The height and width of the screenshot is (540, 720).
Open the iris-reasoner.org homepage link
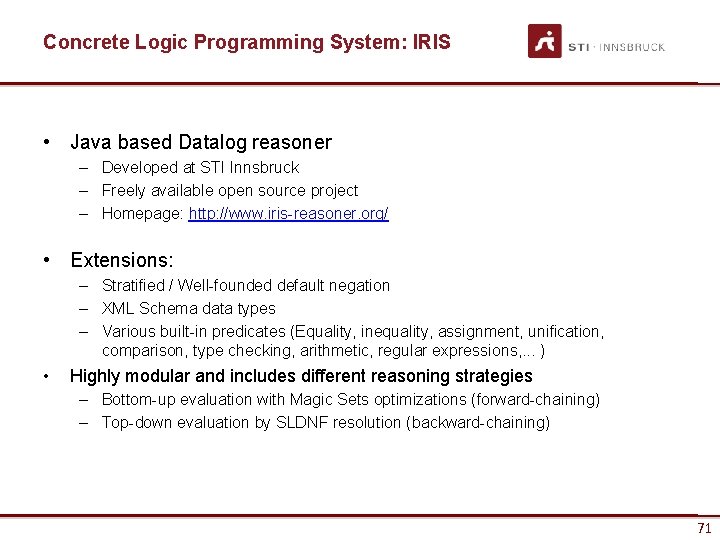click(288, 214)
